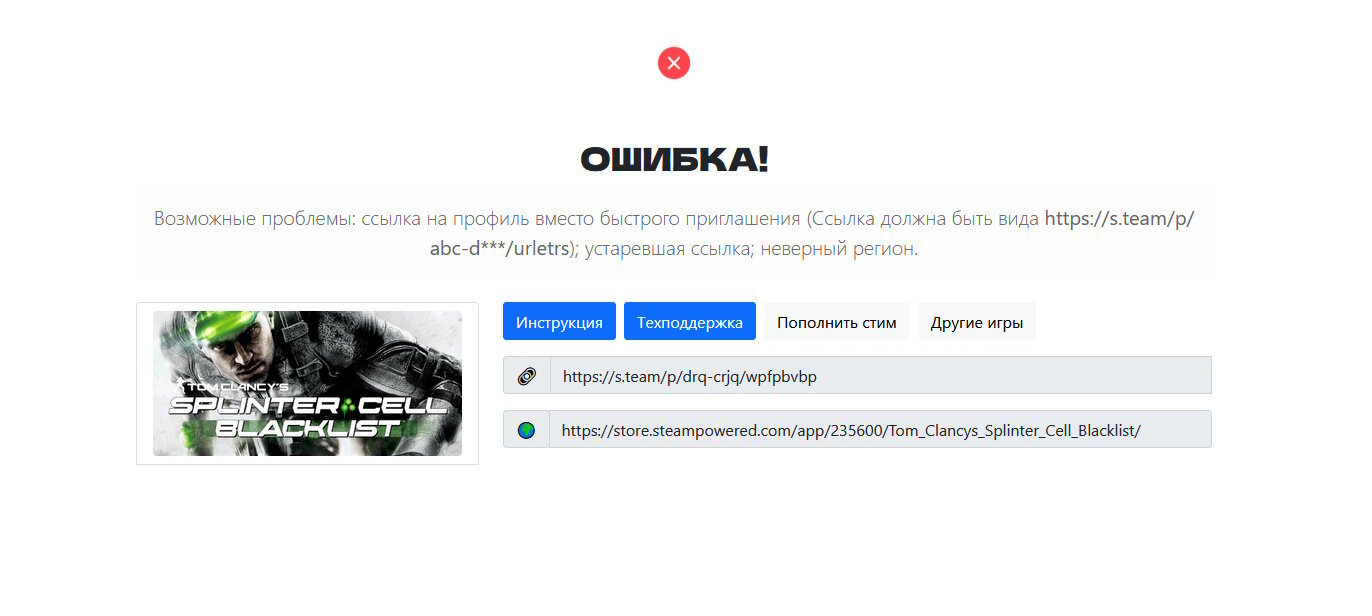Focus the store.steampowered.com URL field
Image resolution: width=1372 pixels, height=616 pixels.
click(x=880, y=430)
